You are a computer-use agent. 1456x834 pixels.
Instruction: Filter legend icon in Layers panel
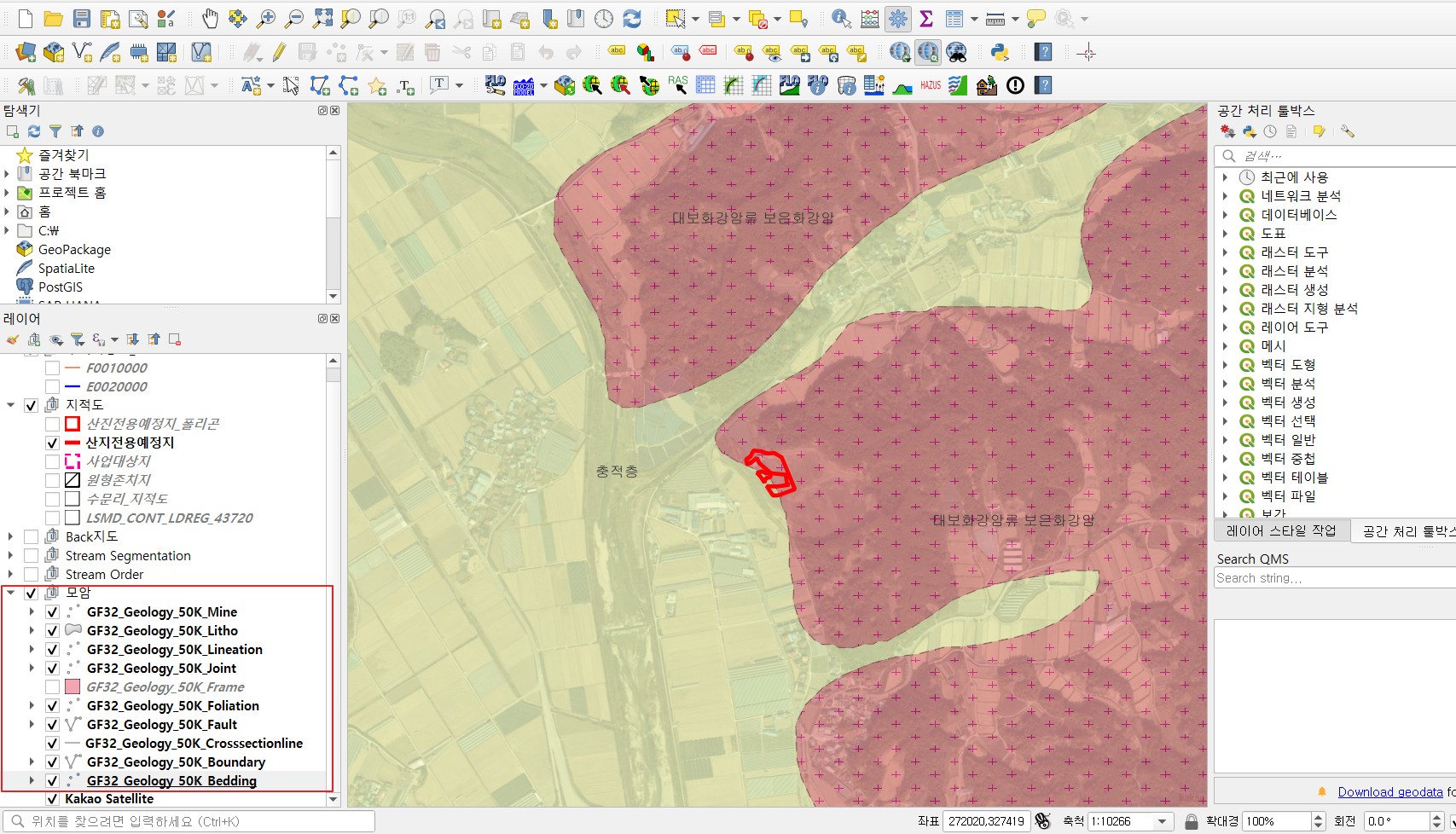click(x=78, y=339)
